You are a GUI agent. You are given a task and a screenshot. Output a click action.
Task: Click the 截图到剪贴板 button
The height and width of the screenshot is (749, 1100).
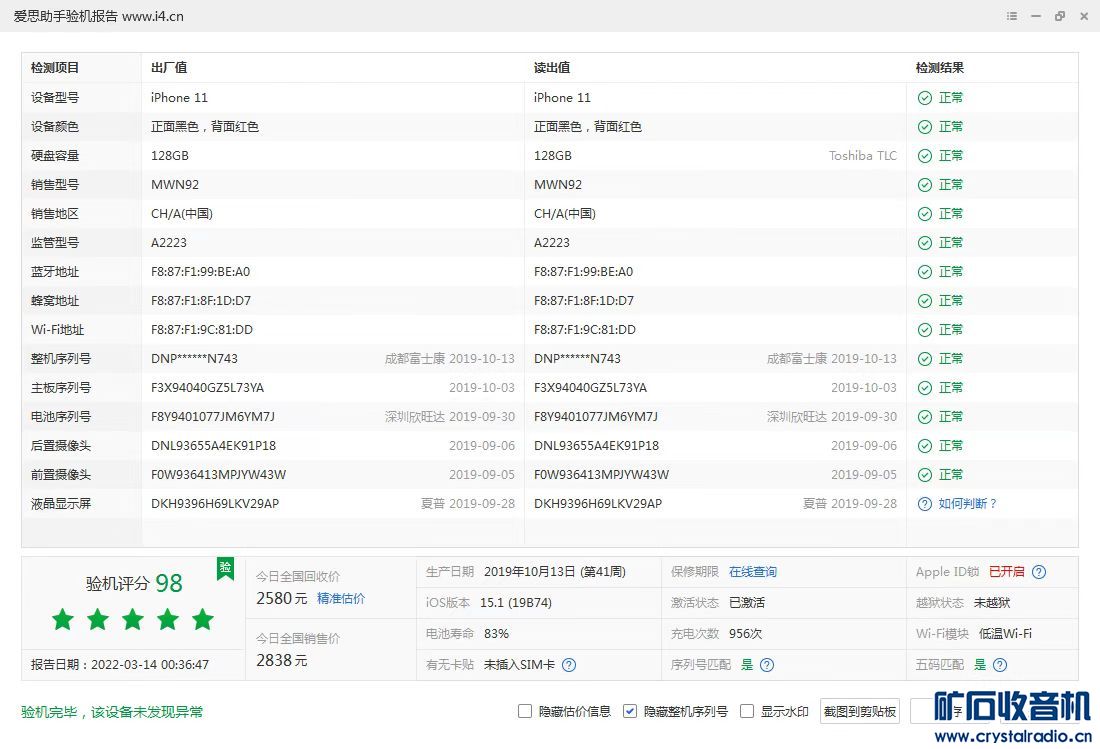point(859,711)
